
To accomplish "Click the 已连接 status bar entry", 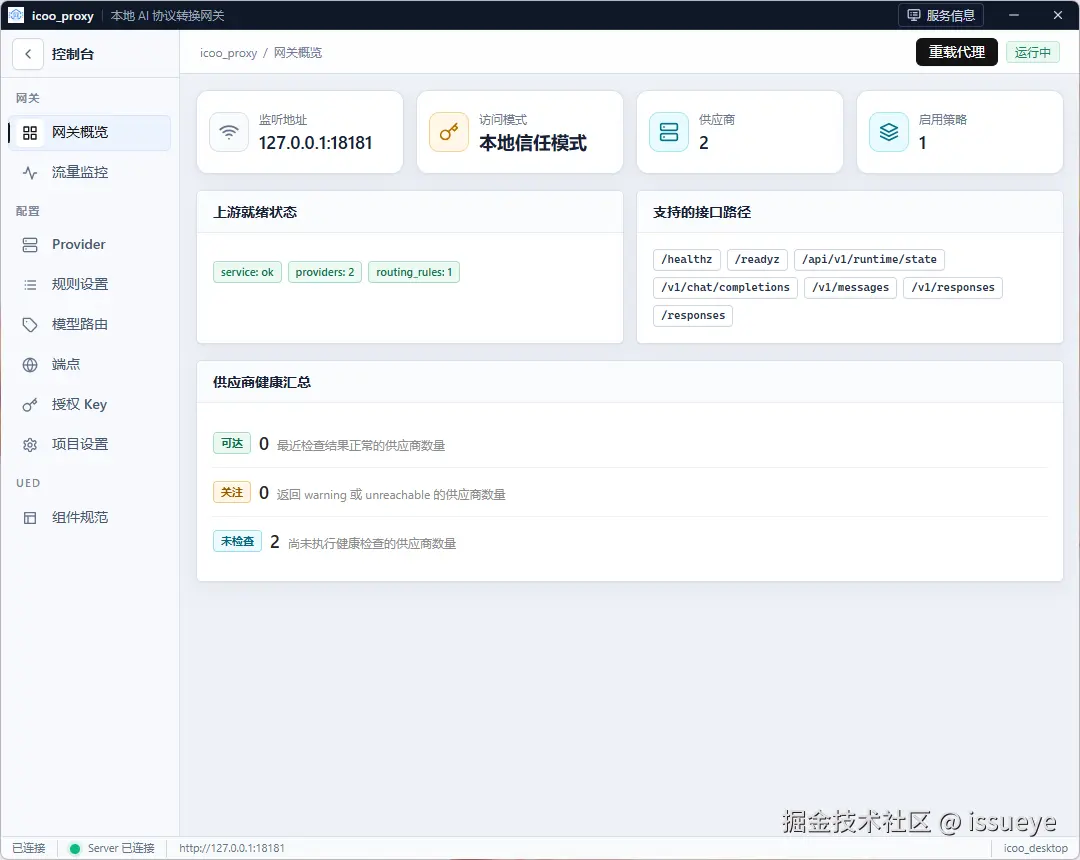I will [29, 848].
